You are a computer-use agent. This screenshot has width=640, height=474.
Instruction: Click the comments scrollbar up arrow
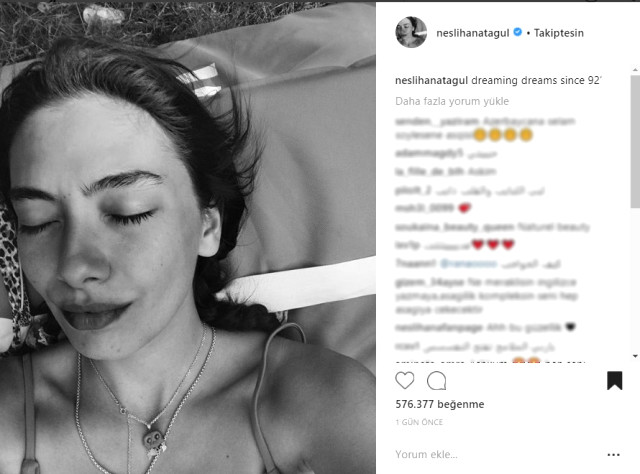click(636, 70)
